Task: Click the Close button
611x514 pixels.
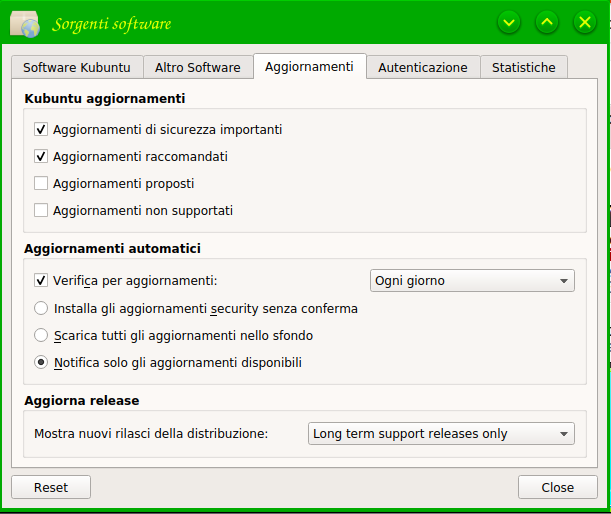Action: [x=558, y=487]
